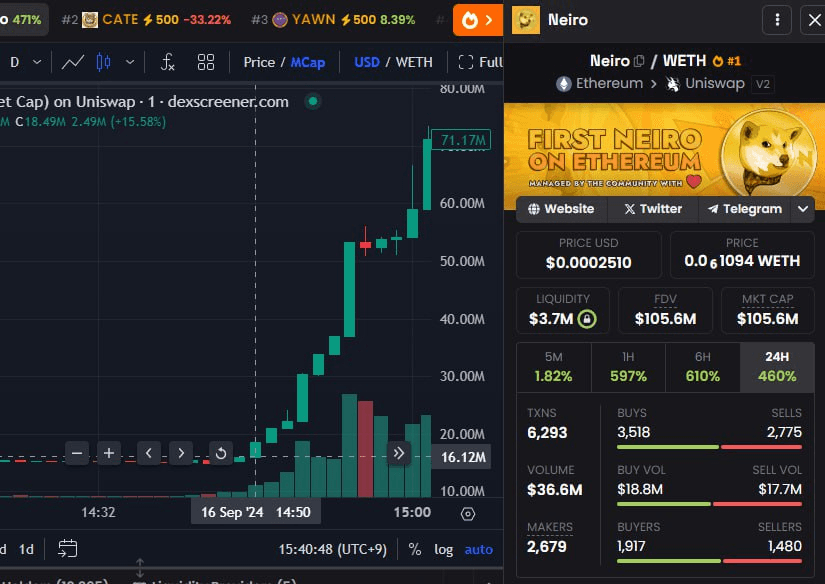Toggle log scale on chart

click(444, 549)
